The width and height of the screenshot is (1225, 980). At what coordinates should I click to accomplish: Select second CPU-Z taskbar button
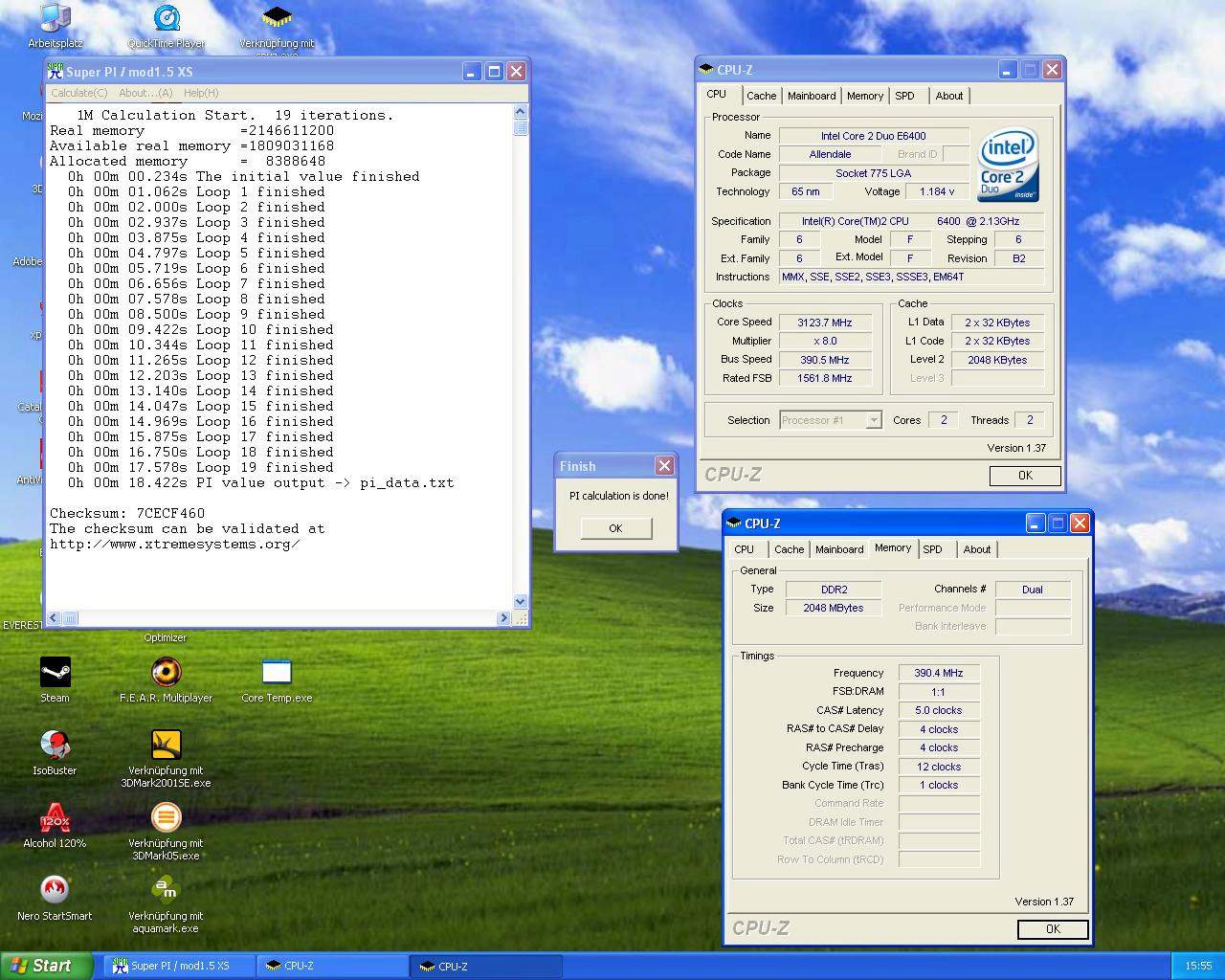click(x=486, y=967)
